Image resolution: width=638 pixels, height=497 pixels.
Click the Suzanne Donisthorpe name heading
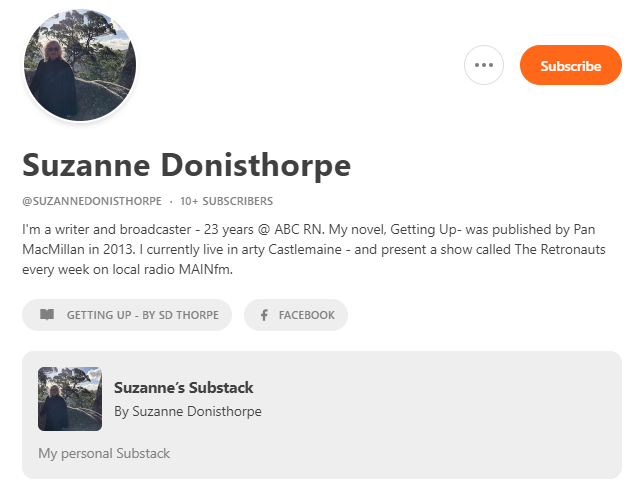pyautogui.click(x=186, y=165)
